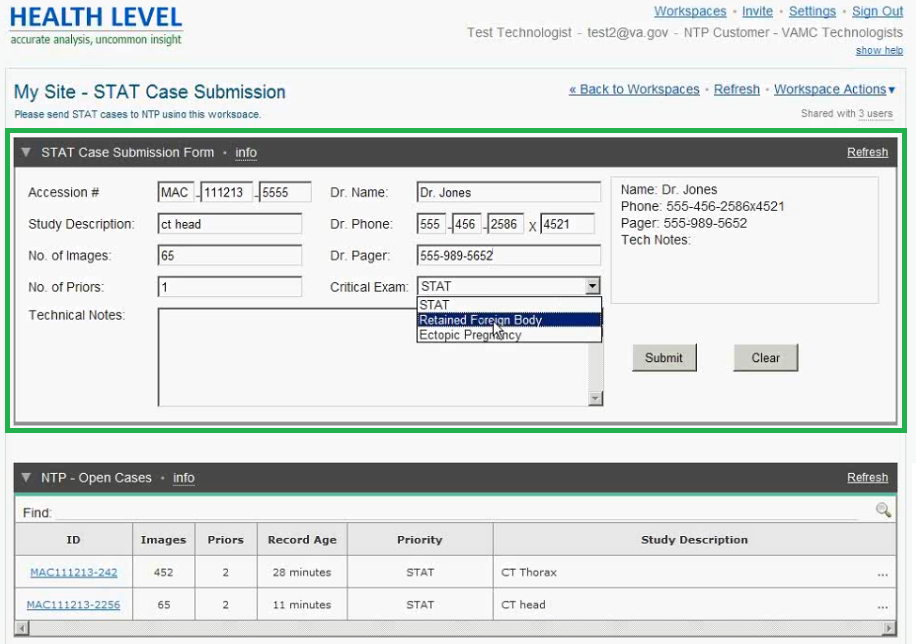The height and width of the screenshot is (644, 916).
Task: Click the Dr. Pager input field
Action: pos(509,255)
